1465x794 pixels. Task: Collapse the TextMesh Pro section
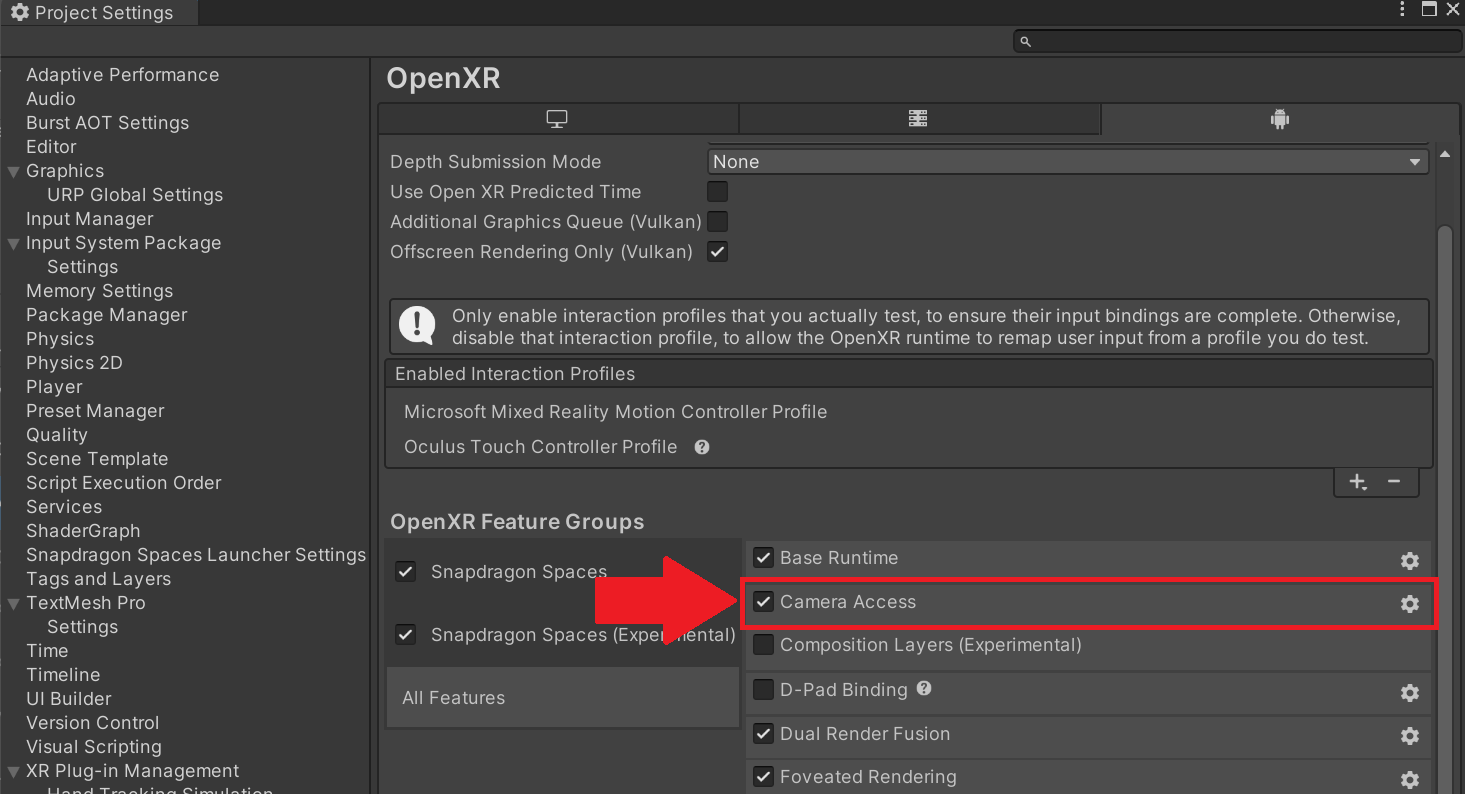click(13, 603)
